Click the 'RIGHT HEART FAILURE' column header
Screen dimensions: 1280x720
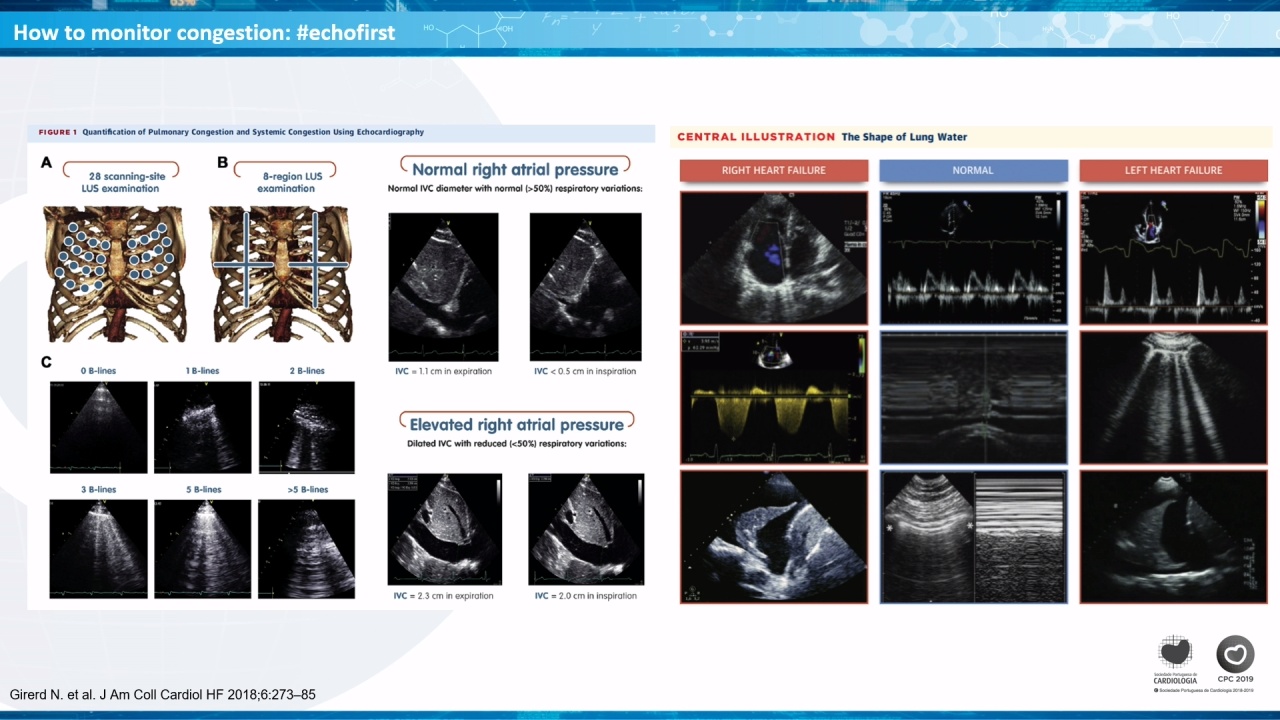(x=774, y=171)
